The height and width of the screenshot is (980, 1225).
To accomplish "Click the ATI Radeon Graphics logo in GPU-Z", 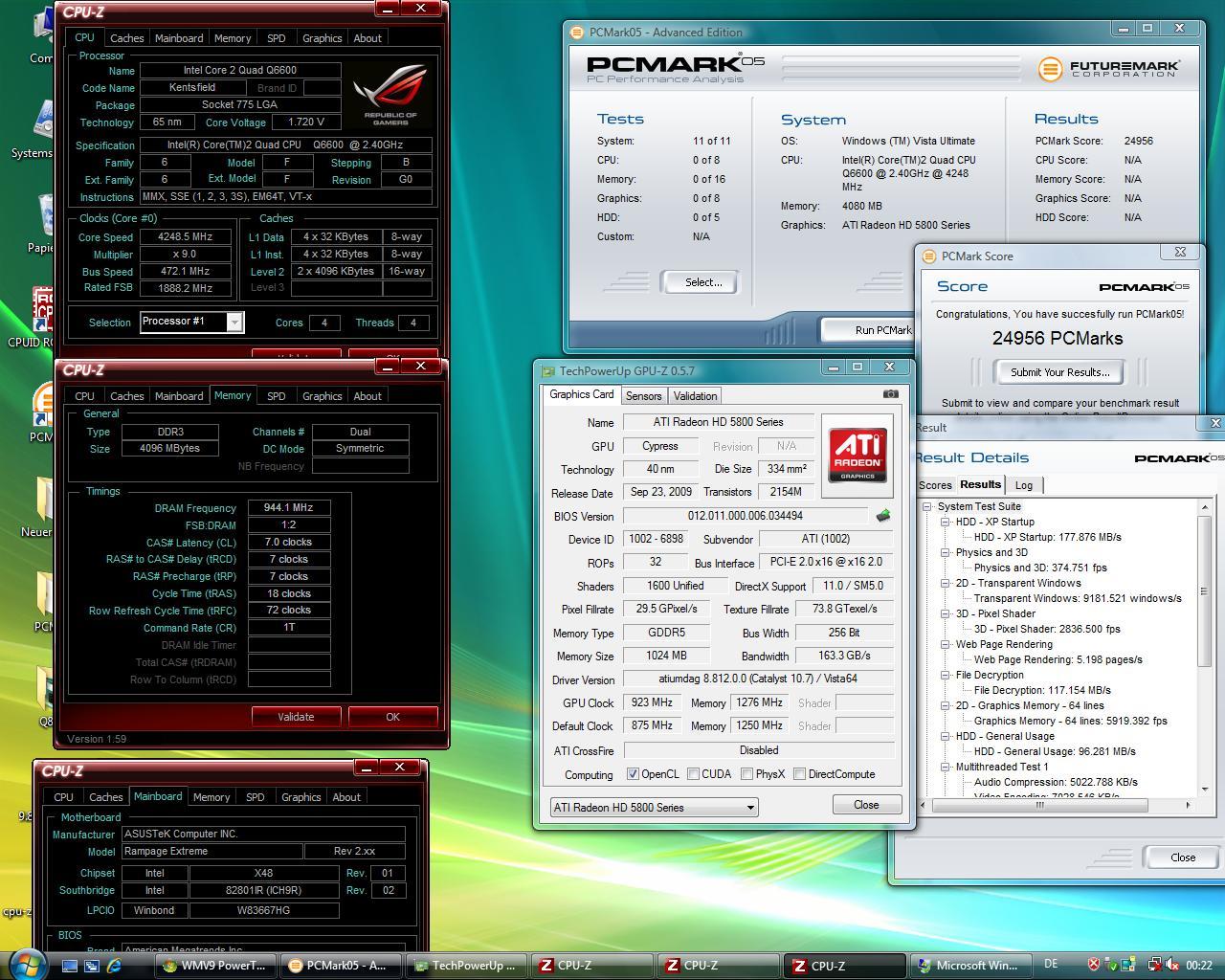I will coord(857,455).
